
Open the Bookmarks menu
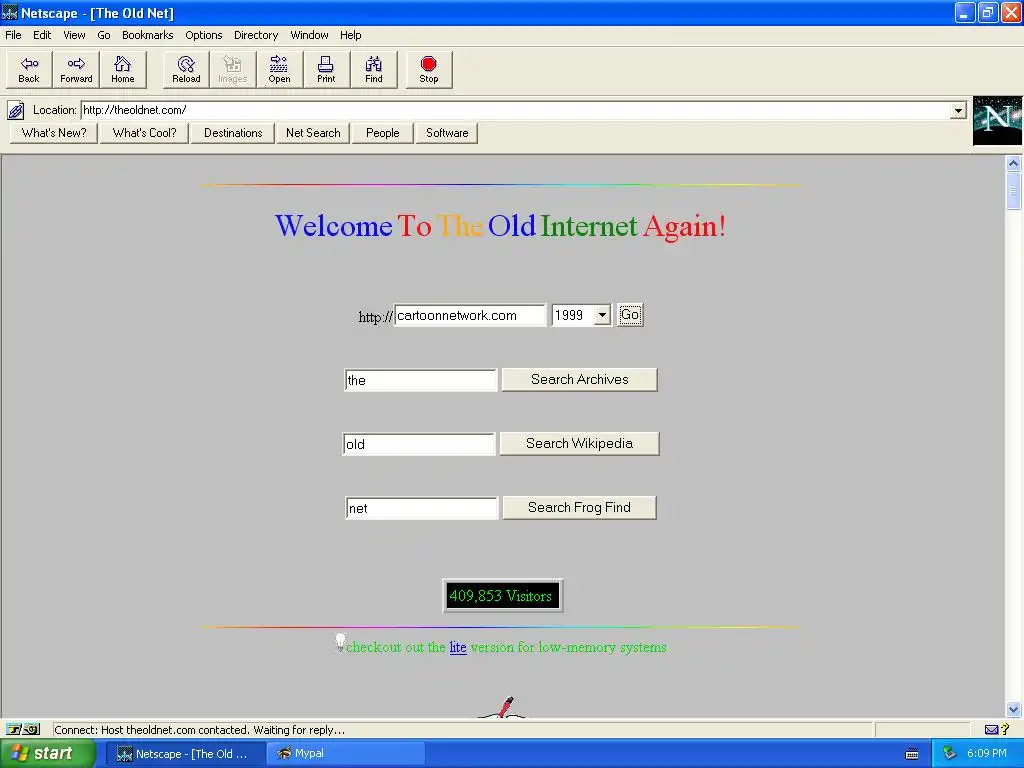(148, 35)
